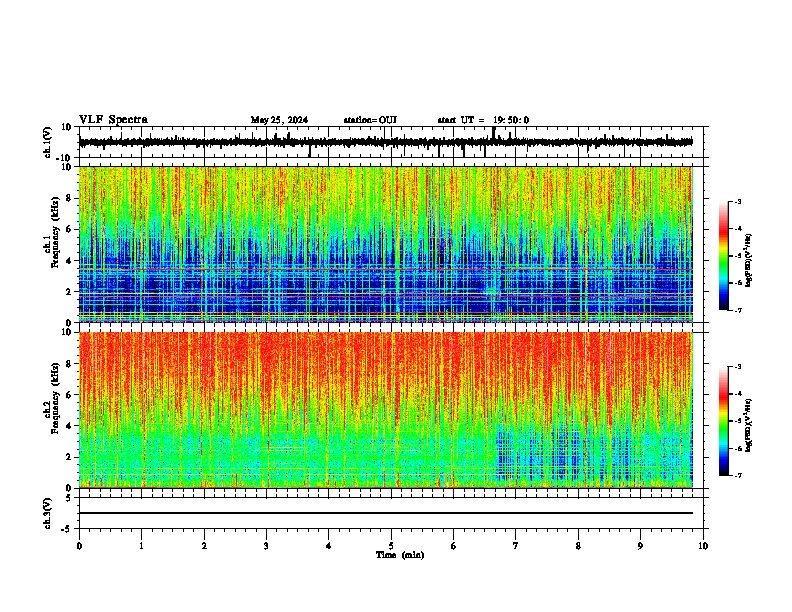Click the 8 kHz tick on ch.1 frequency axis
This screenshot has height=612, width=792.
(x=69, y=198)
